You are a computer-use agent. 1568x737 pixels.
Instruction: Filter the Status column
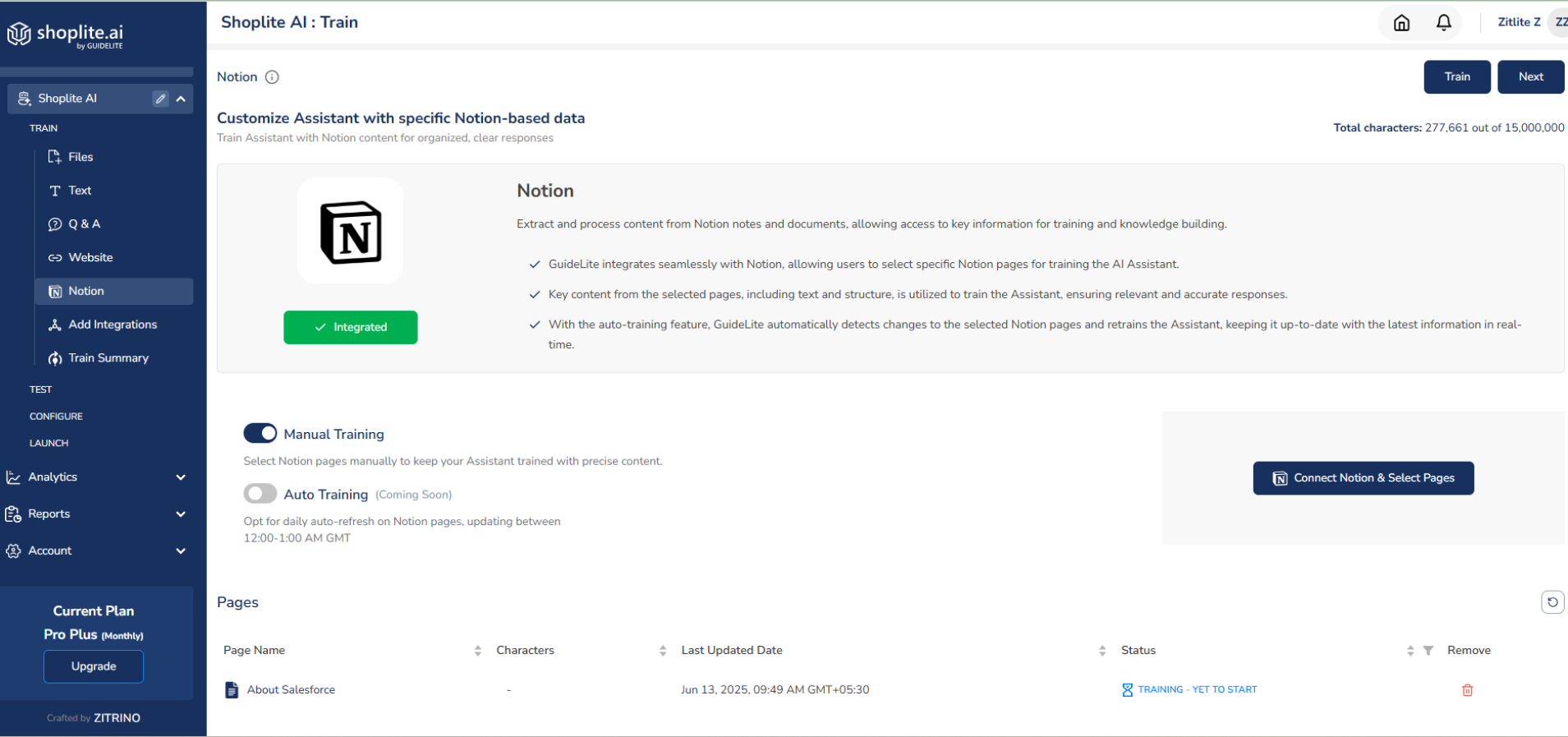(1428, 651)
